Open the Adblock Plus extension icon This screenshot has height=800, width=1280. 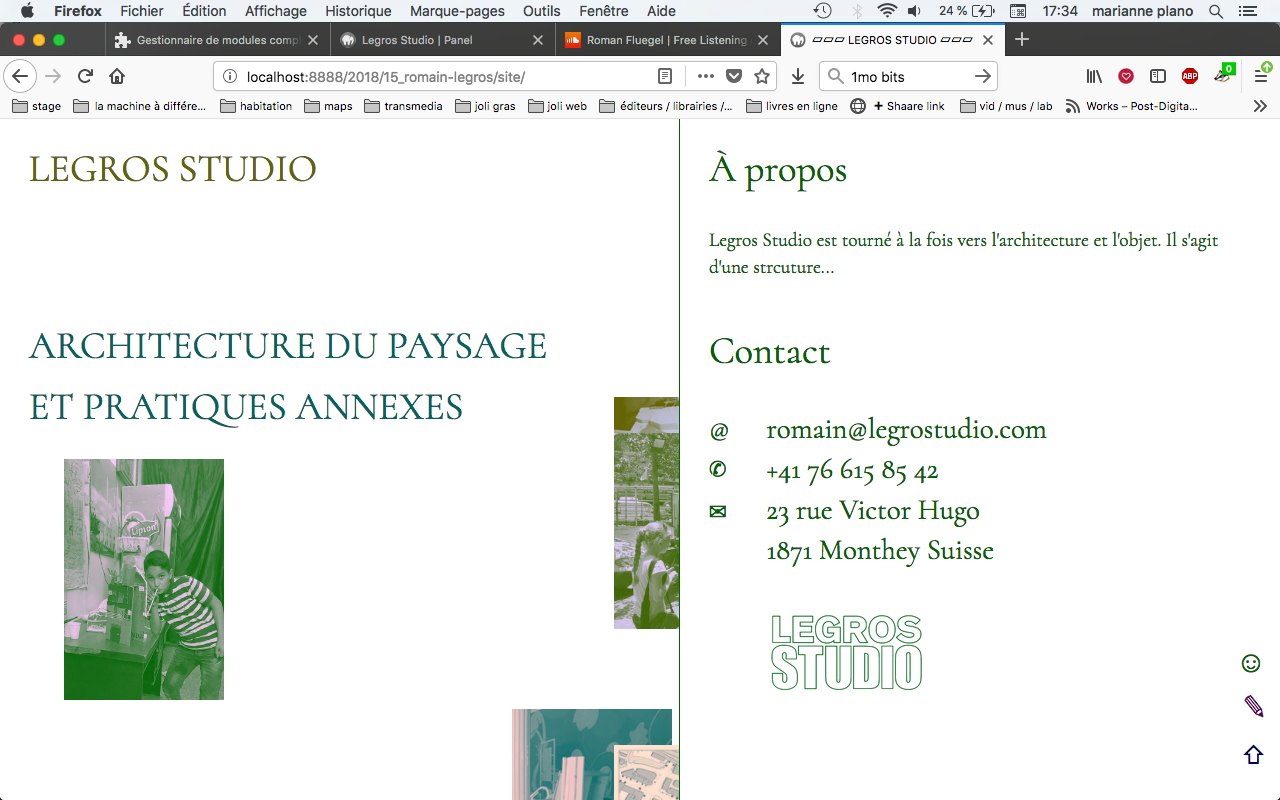coord(1189,76)
